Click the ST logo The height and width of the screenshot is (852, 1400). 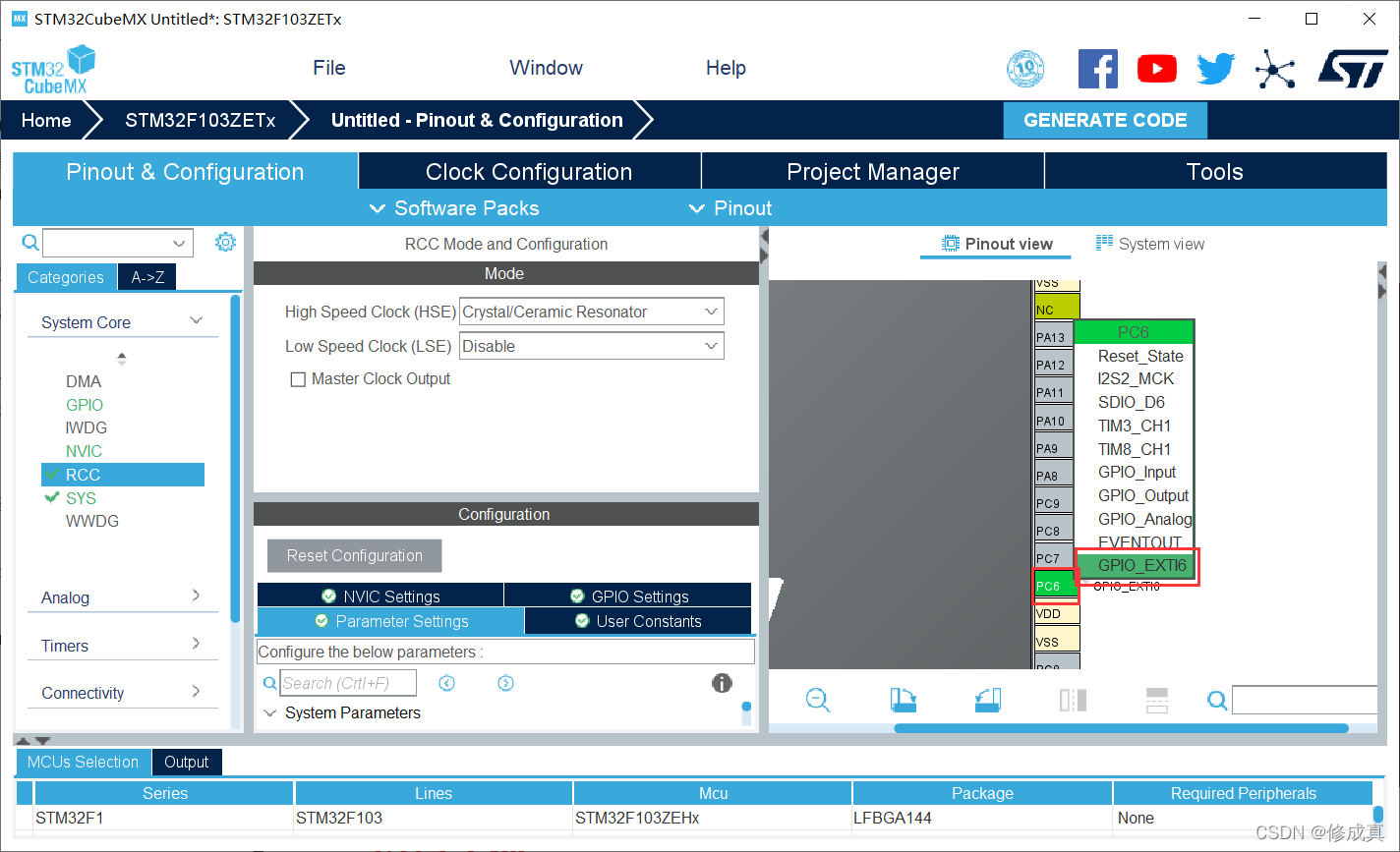coord(1353,69)
